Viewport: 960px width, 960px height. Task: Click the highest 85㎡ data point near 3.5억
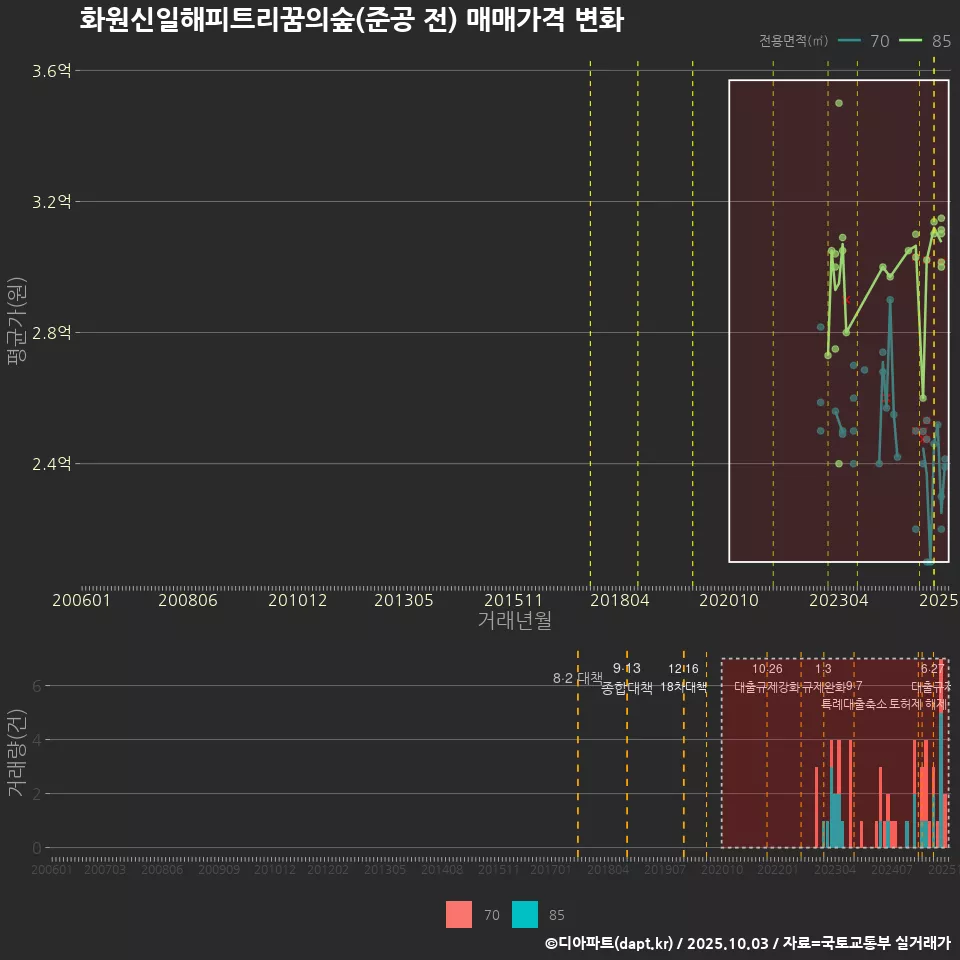[839, 103]
